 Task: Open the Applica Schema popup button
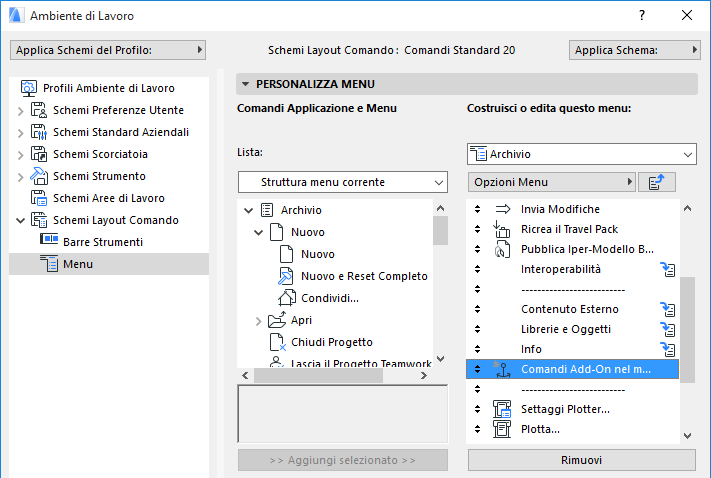pos(634,49)
